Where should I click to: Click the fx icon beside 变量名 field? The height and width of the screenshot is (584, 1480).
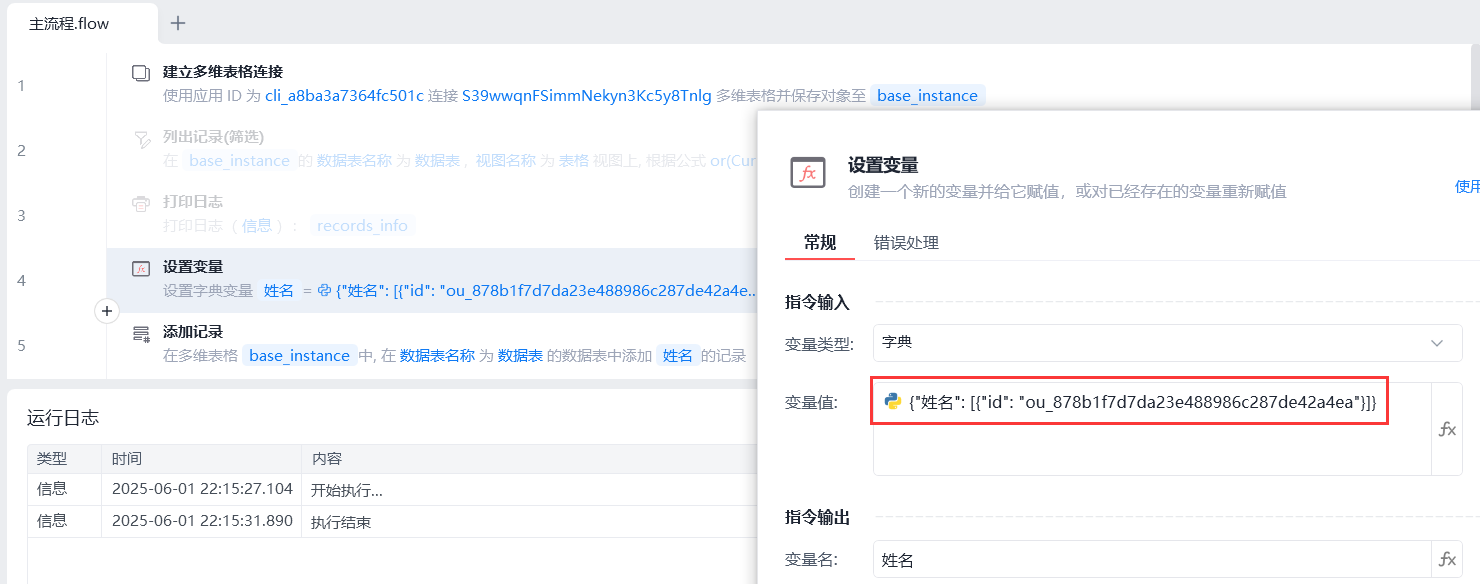click(x=1446, y=560)
